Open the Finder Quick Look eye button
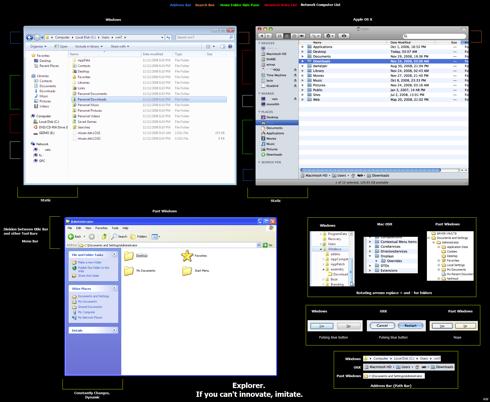490x402 pixels. (x=344, y=36)
